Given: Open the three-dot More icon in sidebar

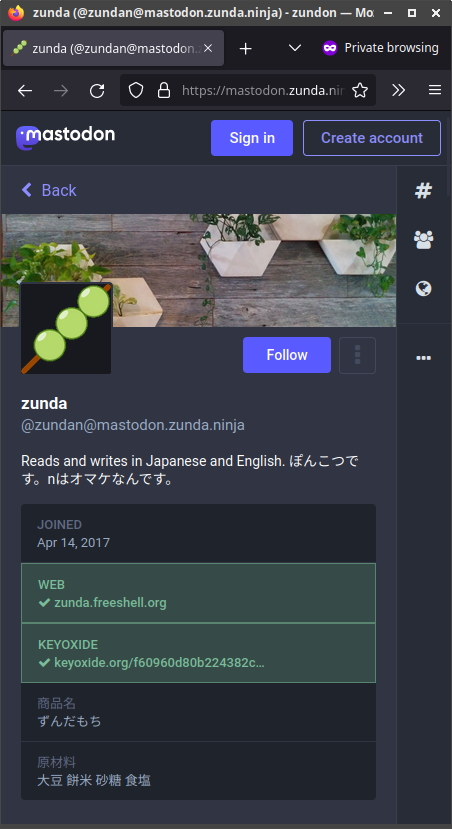Looking at the screenshot, I should tap(423, 358).
